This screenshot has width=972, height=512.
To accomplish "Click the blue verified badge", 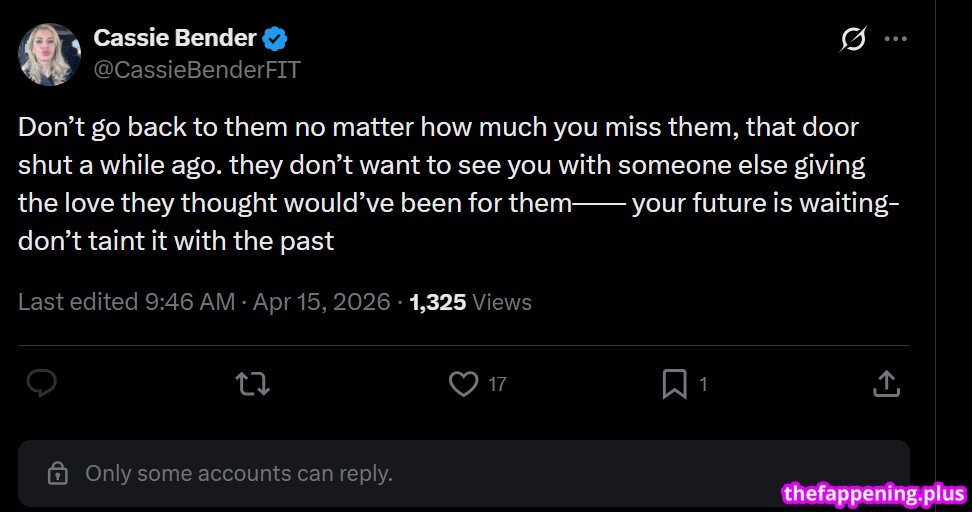I will [275, 39].
